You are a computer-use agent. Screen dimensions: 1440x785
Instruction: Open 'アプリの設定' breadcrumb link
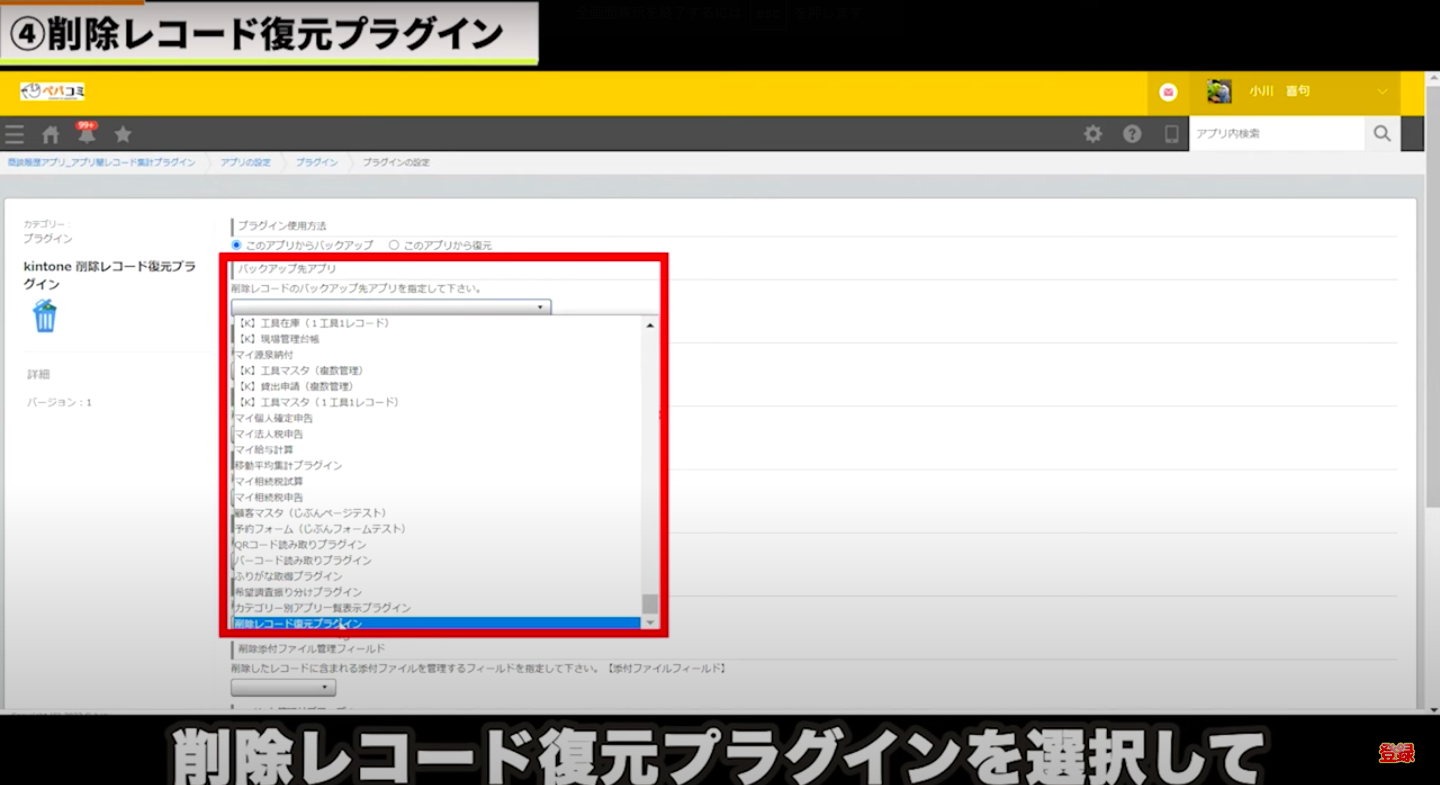(x=245, y=162)
